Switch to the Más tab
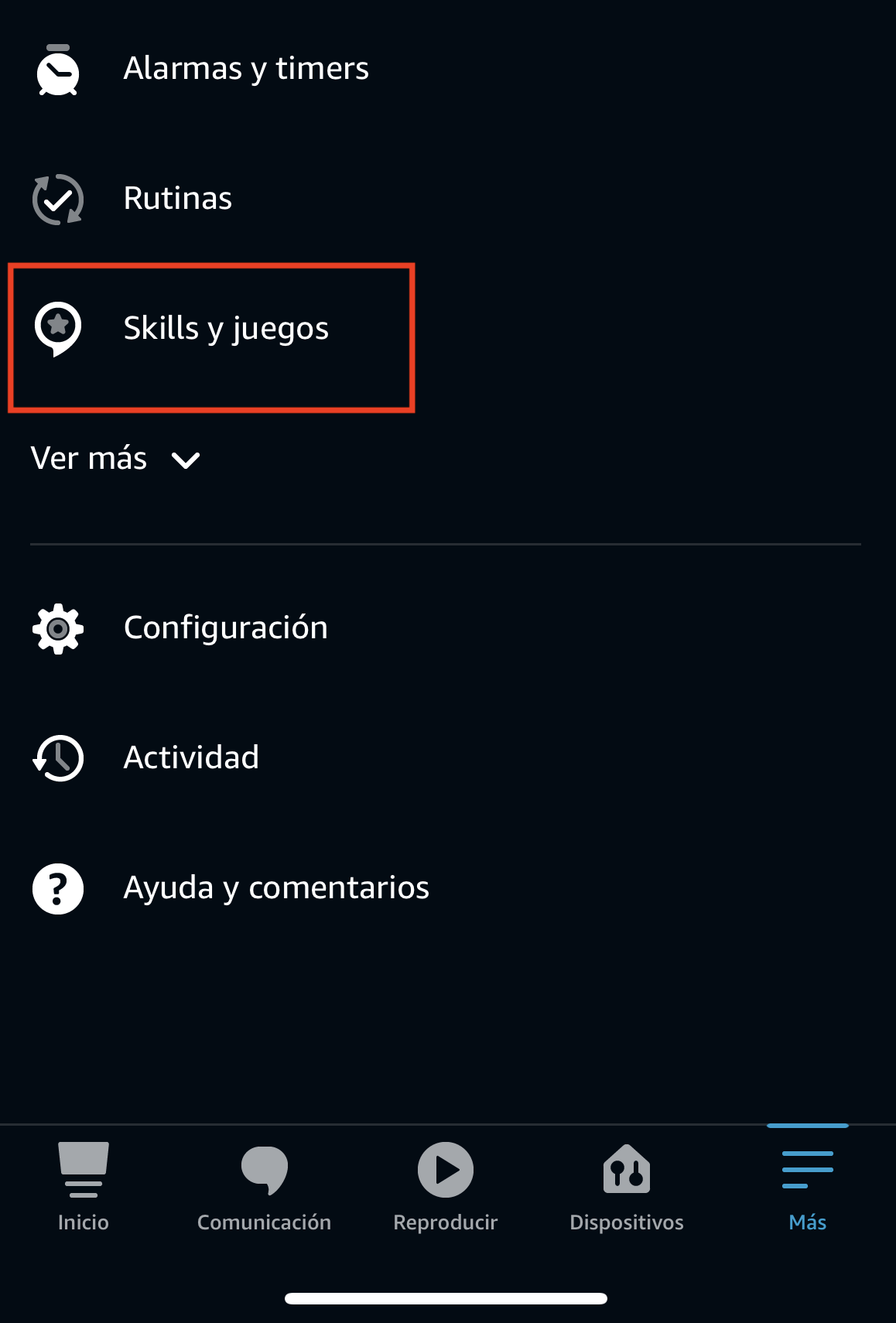 point(808,1188)
